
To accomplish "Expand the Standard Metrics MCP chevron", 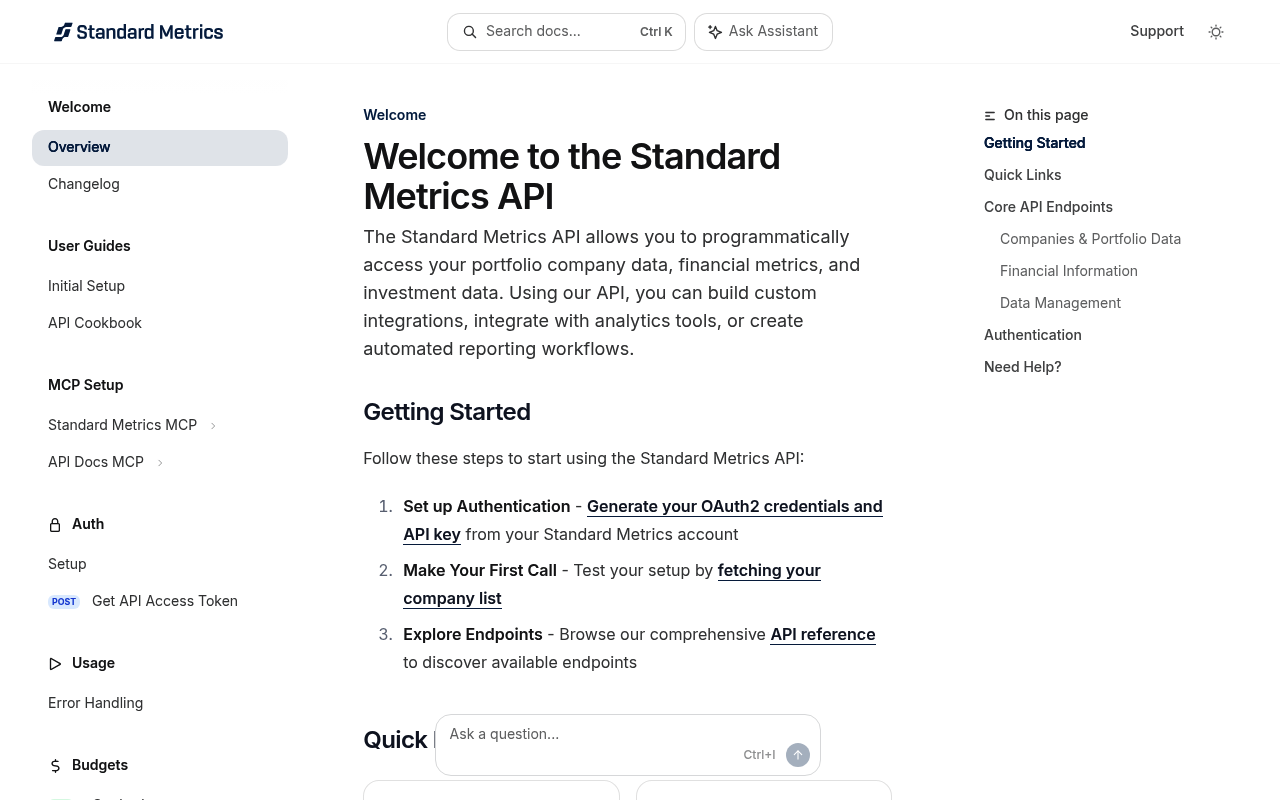I will point(213,426).
